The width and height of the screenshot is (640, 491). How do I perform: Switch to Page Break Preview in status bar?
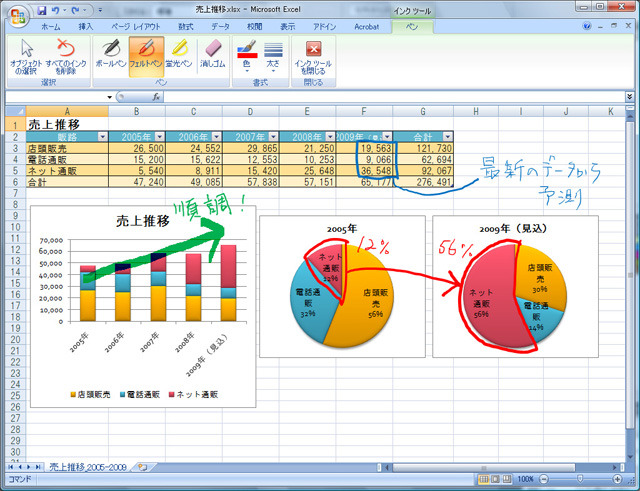507,479
